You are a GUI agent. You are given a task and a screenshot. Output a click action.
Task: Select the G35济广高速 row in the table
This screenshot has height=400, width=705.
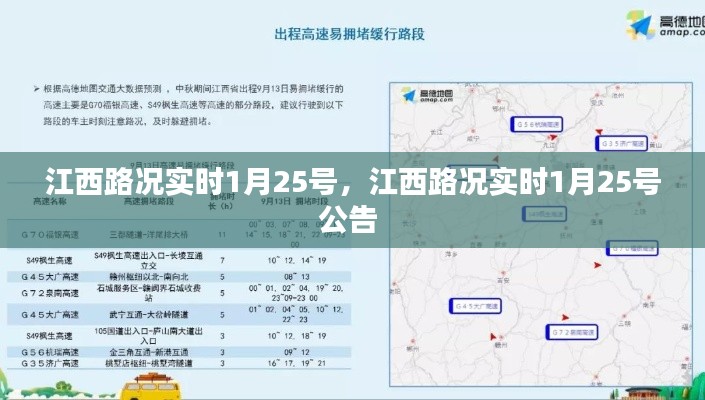pos(180,364)
